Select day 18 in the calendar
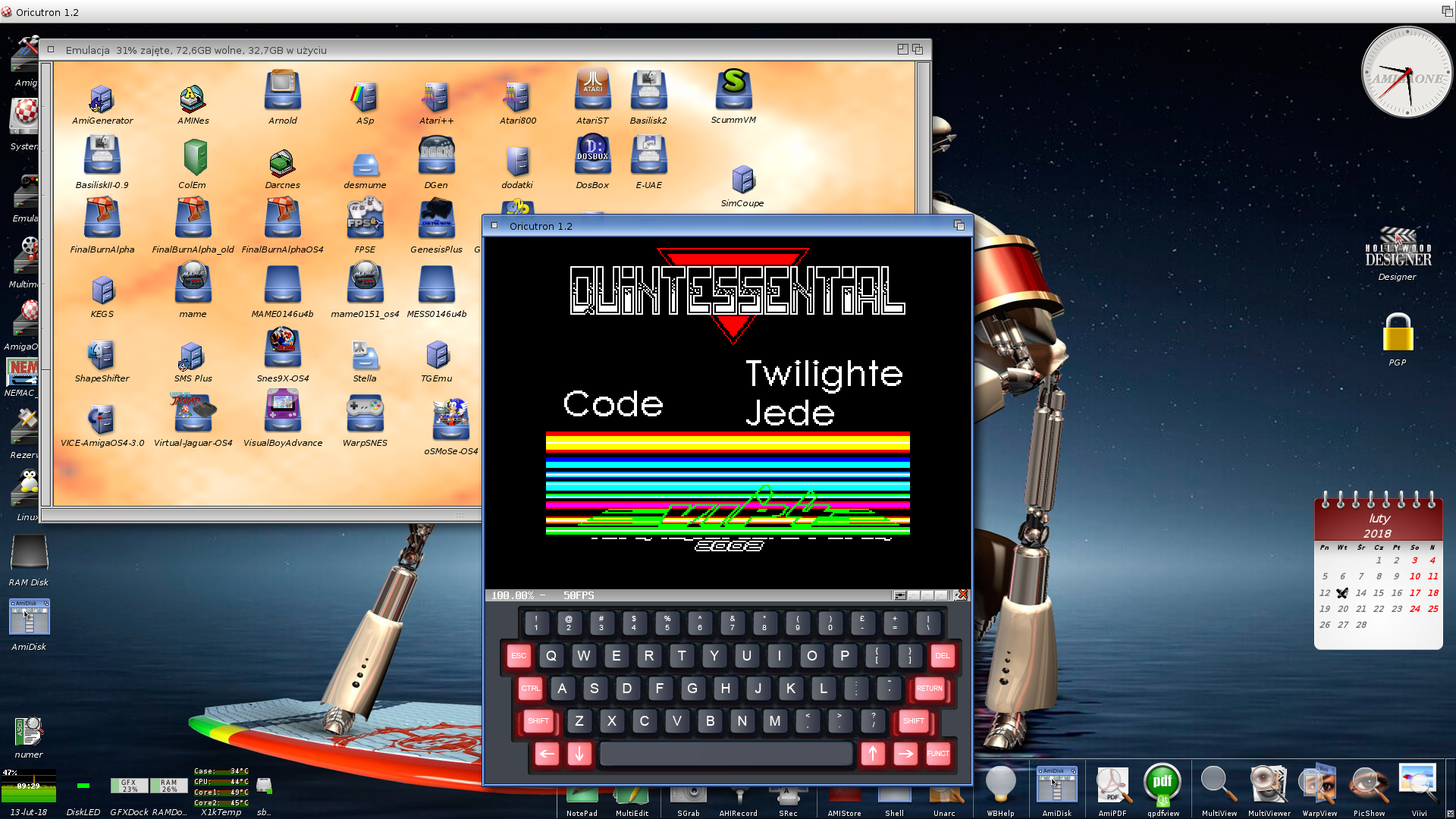Screen dimensions: 1456x819 [x=1432, y=593]
